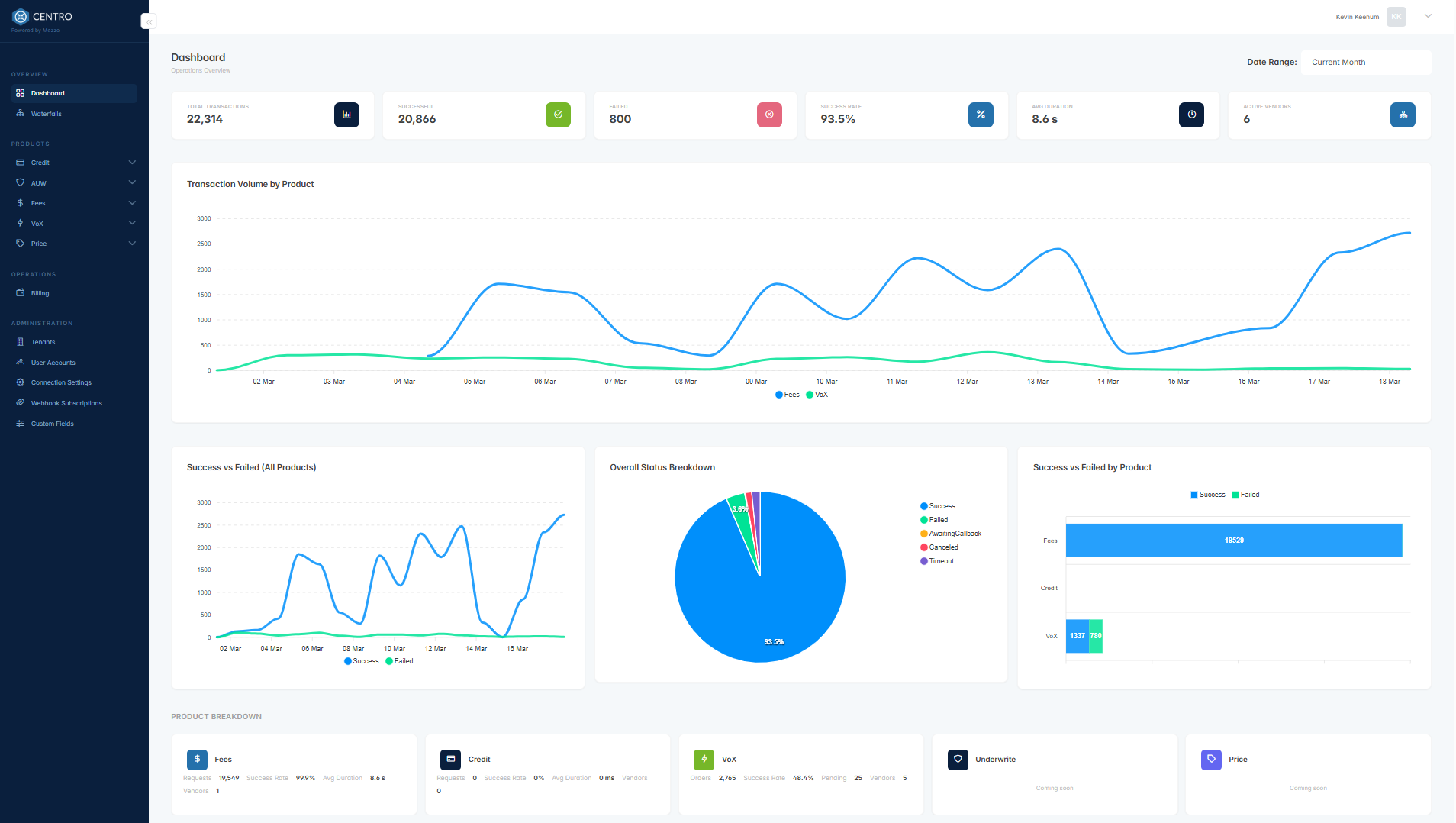The width and height of the screenshot is (1456, 823).
Task: Open Webhook Subscriptions settings
Action: click(x=66, y=403)
